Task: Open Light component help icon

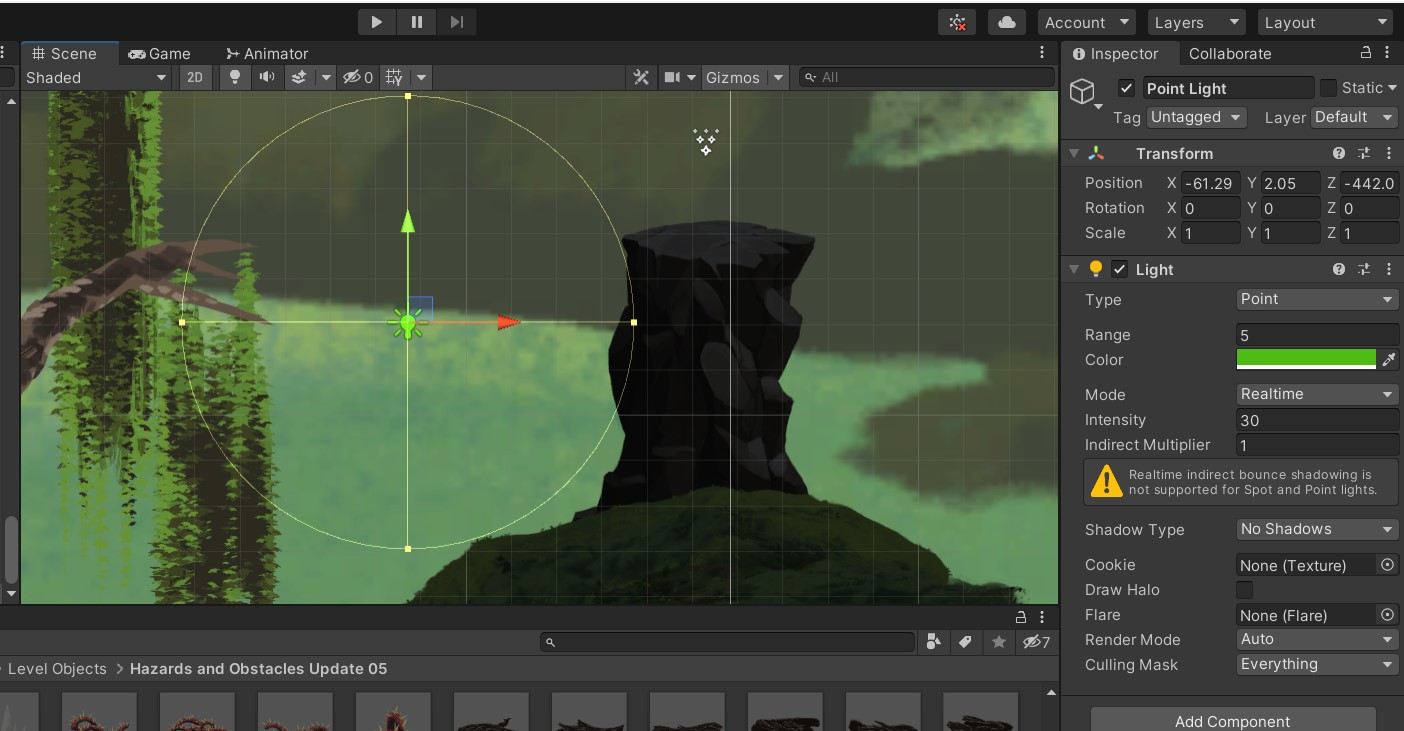Action: click(x=1339, y=269)
